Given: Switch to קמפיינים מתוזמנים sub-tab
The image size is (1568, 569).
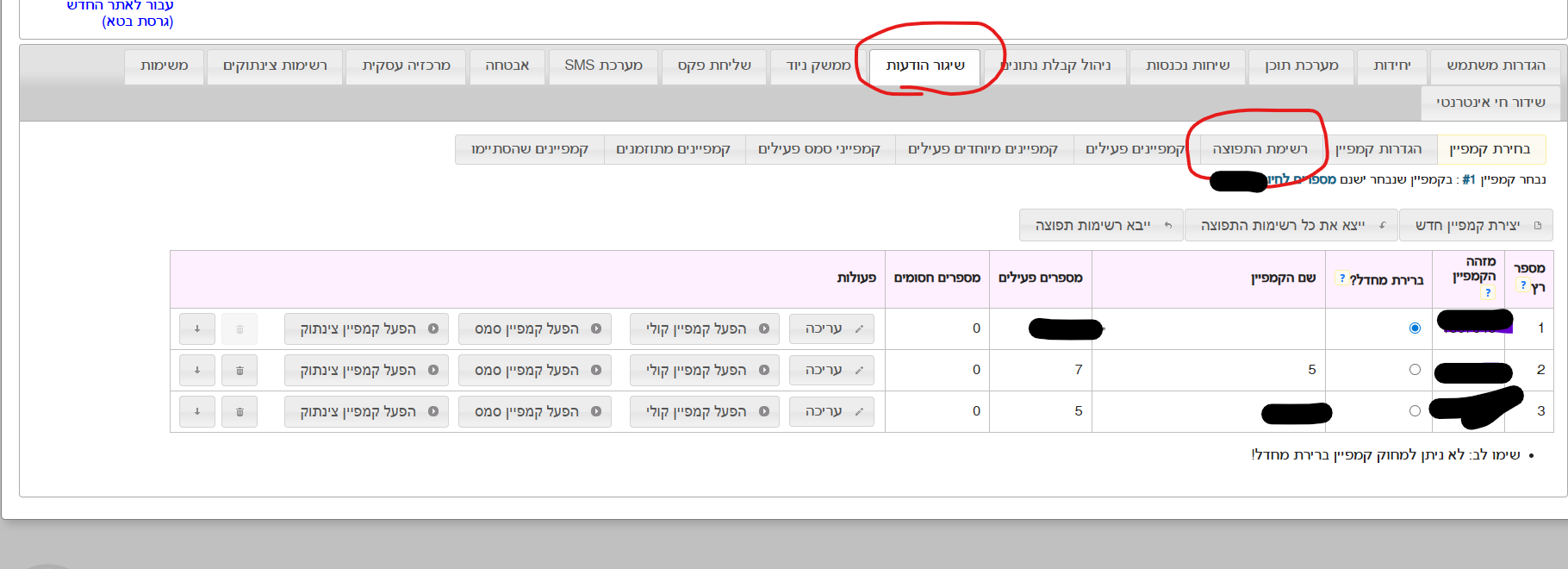Looking at the screenshot, I should point(673,149).
